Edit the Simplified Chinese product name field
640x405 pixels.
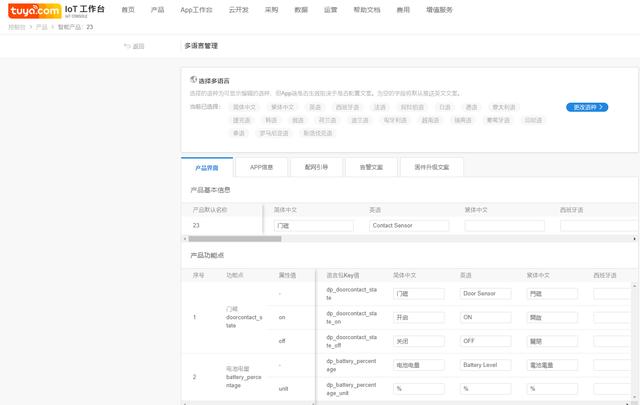coord(313,225)
